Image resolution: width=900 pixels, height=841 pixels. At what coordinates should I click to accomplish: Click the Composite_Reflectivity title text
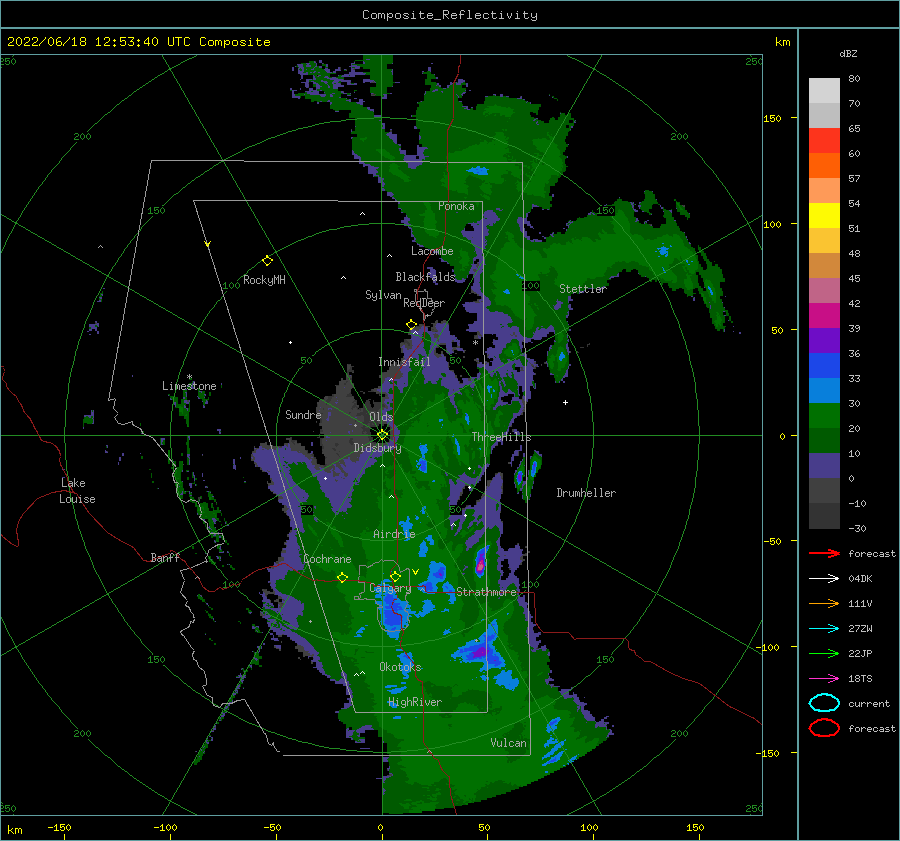449,15
